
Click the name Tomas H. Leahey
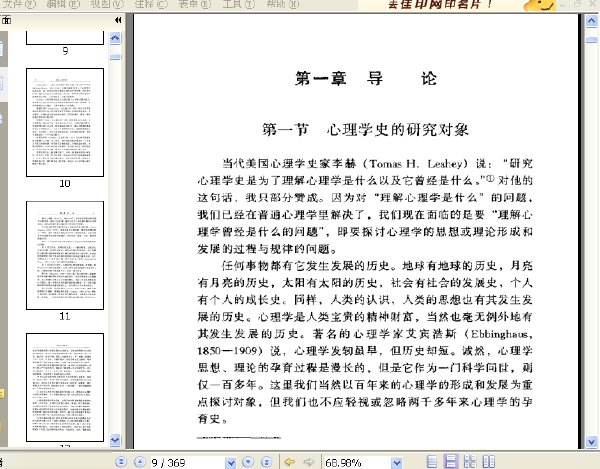[416, 164]
